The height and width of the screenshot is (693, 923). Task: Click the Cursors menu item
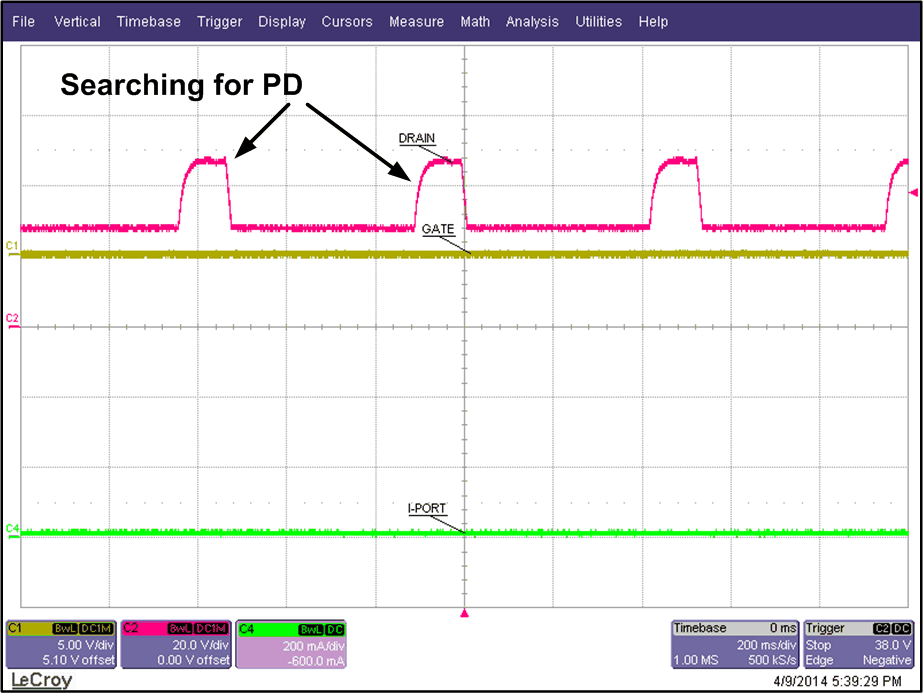coord(347,21)
